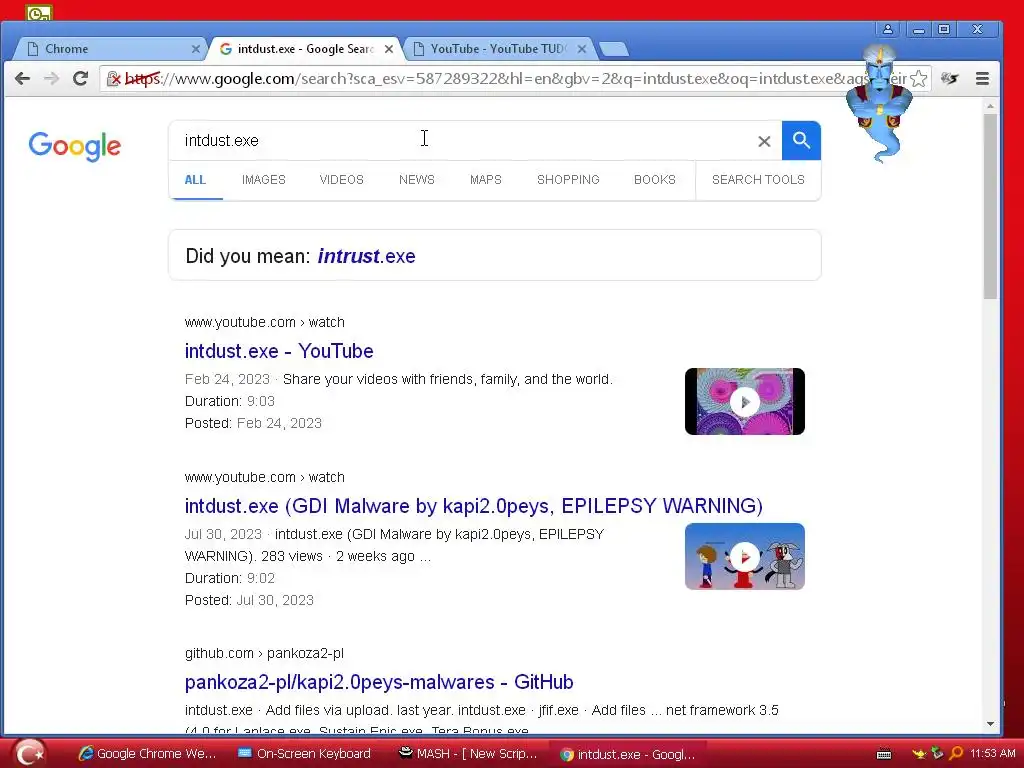Open On-Screen Keyboard from taskbar
The image size is (1024, 768).
pos(304,754)
